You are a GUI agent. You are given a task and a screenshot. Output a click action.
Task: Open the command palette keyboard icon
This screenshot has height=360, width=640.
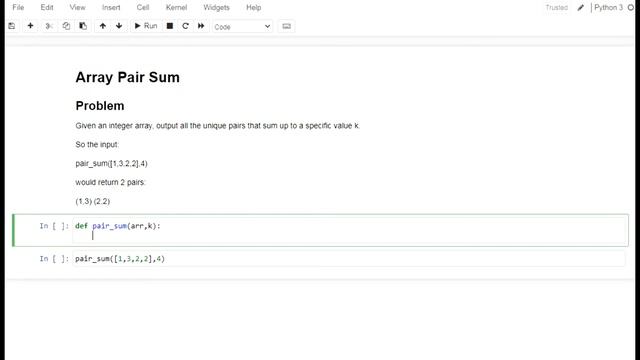(287, 26)
